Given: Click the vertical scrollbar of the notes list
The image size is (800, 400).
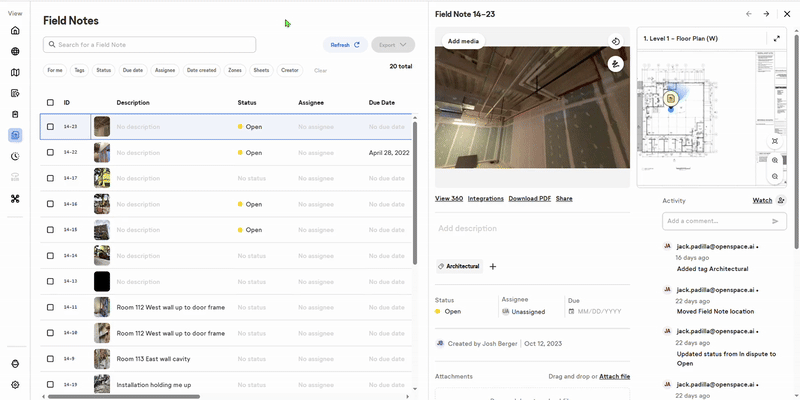Looking at the screenshot, I should (415, 193).
